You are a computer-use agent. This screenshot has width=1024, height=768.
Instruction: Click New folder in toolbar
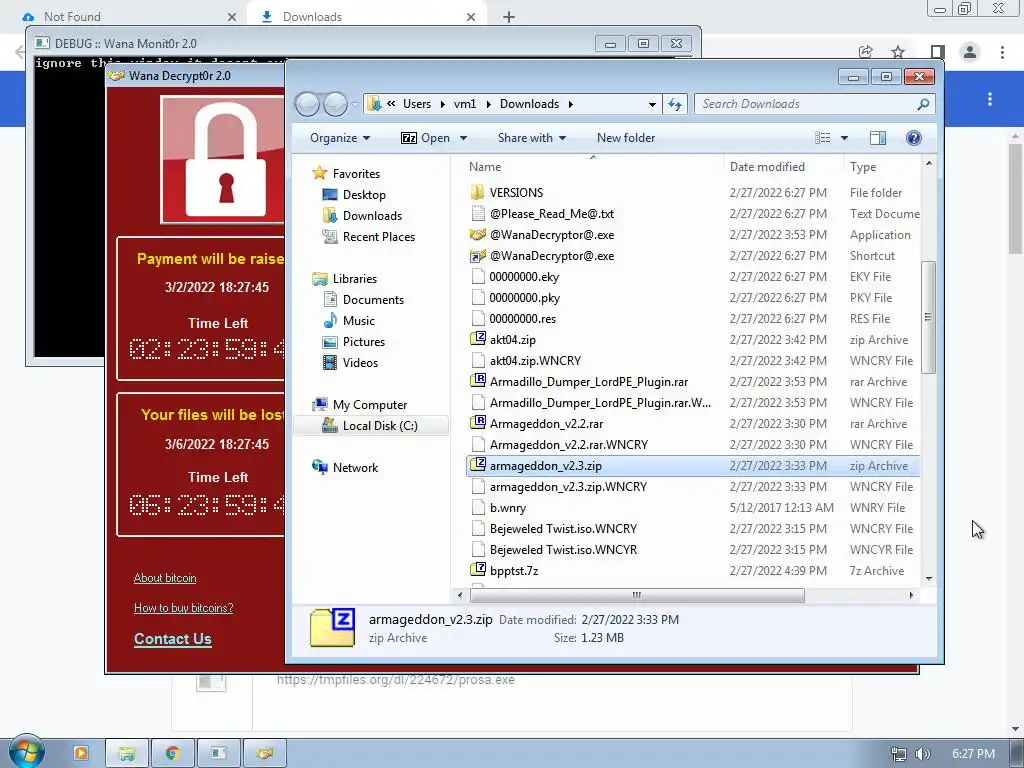click(626, 138)
